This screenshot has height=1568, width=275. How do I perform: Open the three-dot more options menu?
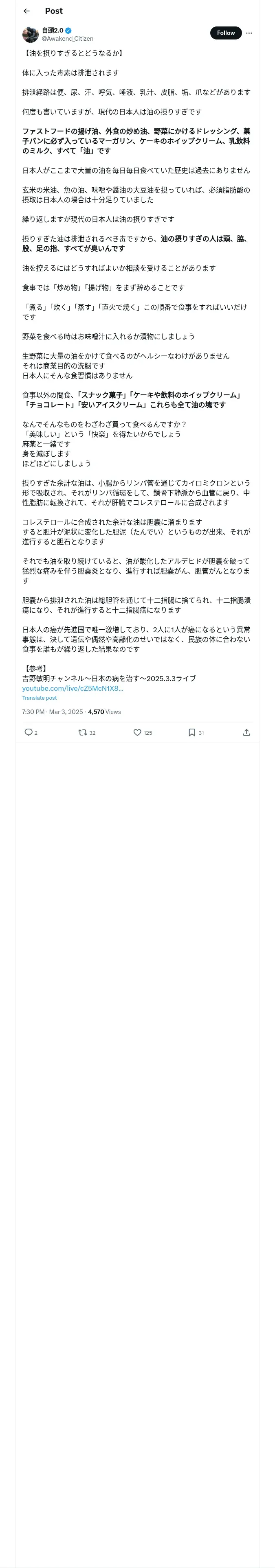click(x=249, y=33)
